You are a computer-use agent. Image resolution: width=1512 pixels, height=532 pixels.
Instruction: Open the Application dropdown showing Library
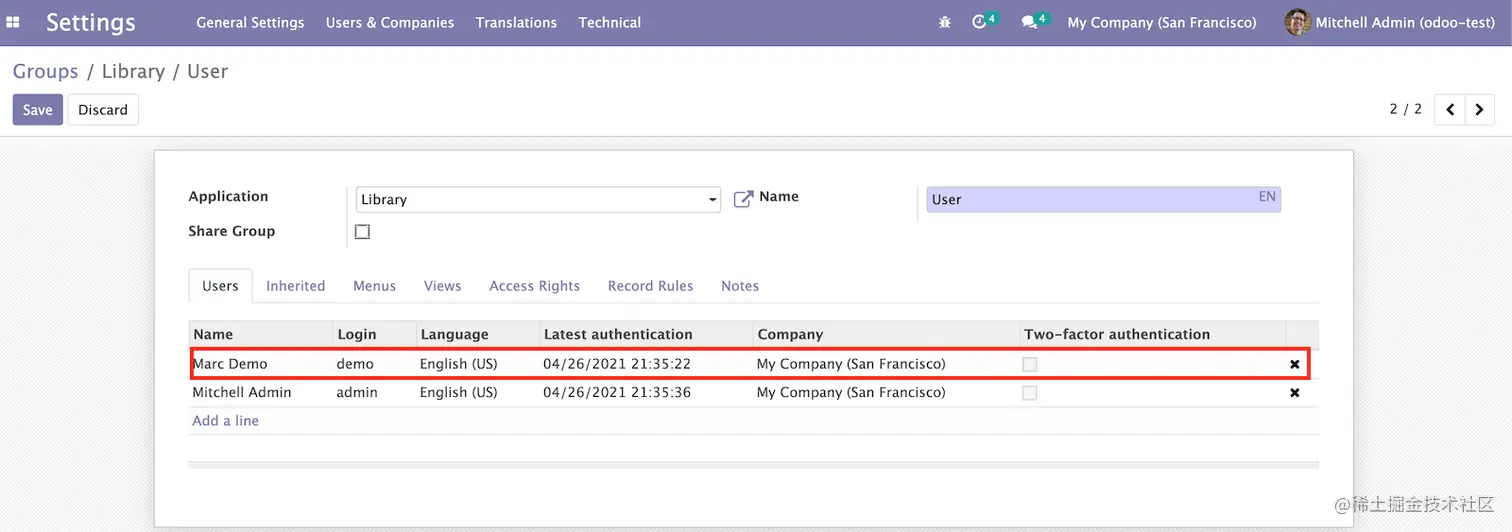[x=538, y=199]
